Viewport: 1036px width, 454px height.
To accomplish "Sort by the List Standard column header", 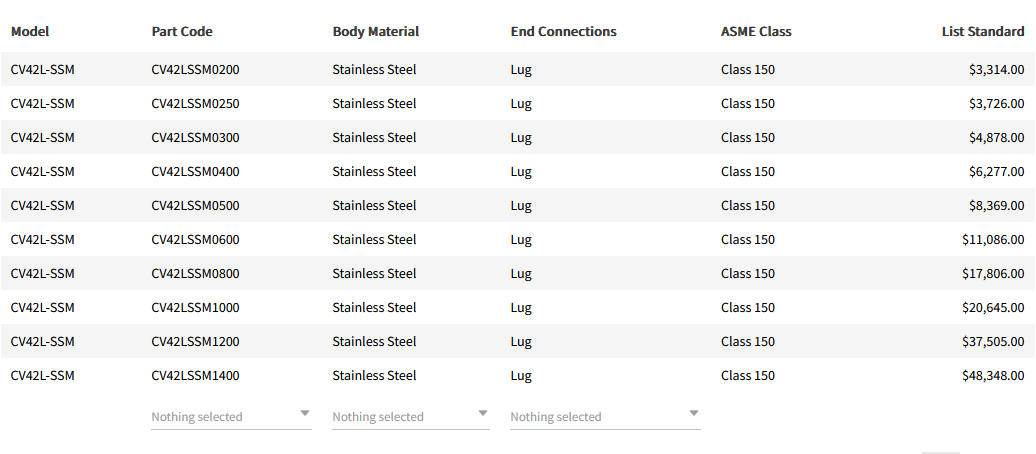I will (x=982, y=31).
